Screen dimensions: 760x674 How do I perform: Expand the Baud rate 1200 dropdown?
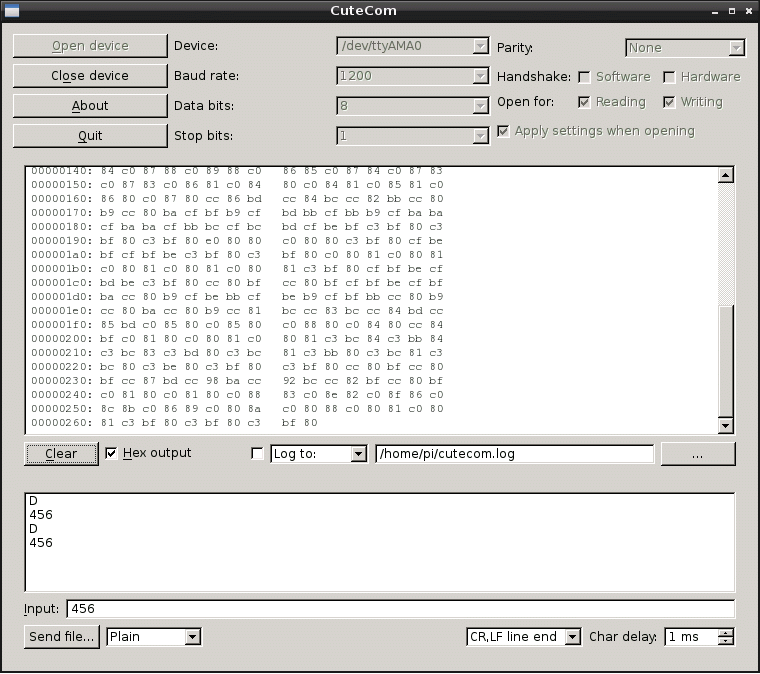(480, 76)
